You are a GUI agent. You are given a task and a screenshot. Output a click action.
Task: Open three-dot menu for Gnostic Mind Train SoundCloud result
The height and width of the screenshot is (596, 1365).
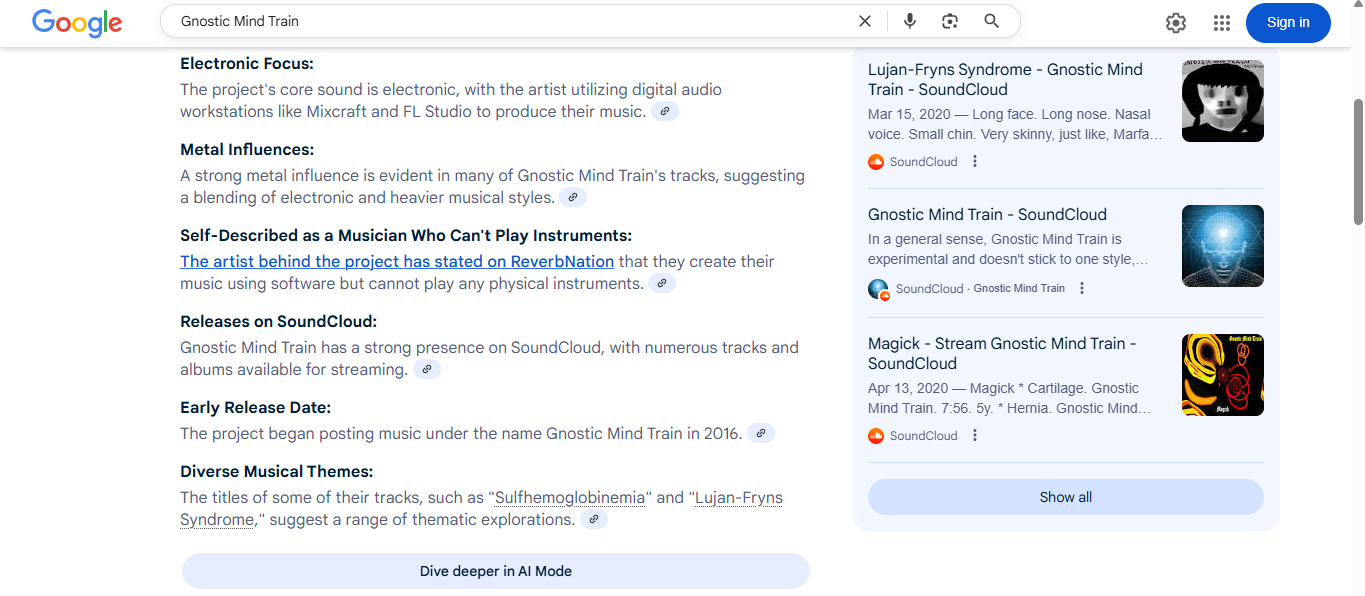click(1082, 288)
